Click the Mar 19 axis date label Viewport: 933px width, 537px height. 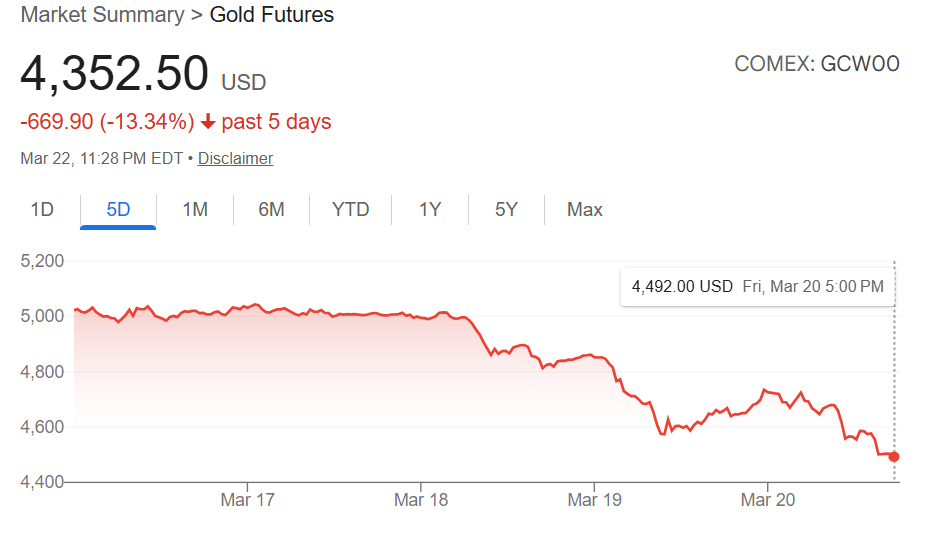594,500
